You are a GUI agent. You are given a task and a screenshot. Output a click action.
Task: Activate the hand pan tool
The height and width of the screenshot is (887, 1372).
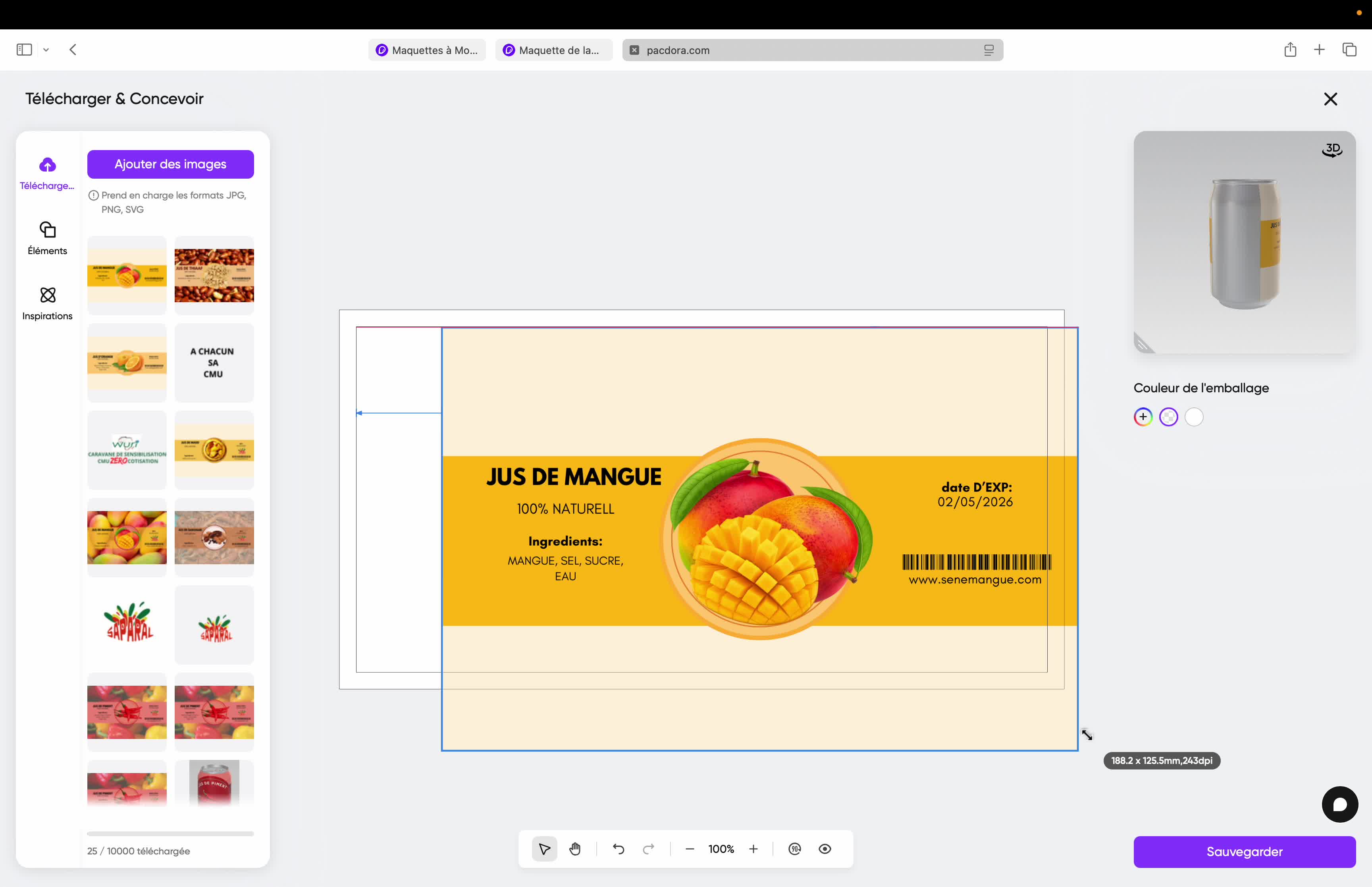coord(574,849)
